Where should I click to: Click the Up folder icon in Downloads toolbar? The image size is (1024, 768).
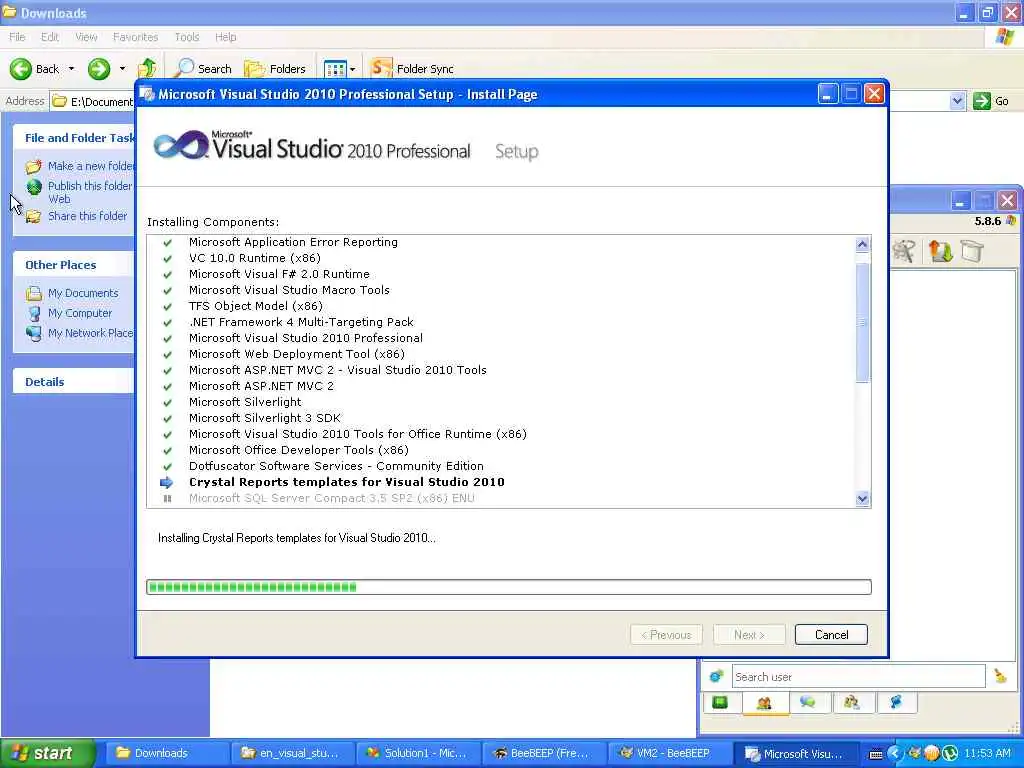pos(148,68)
